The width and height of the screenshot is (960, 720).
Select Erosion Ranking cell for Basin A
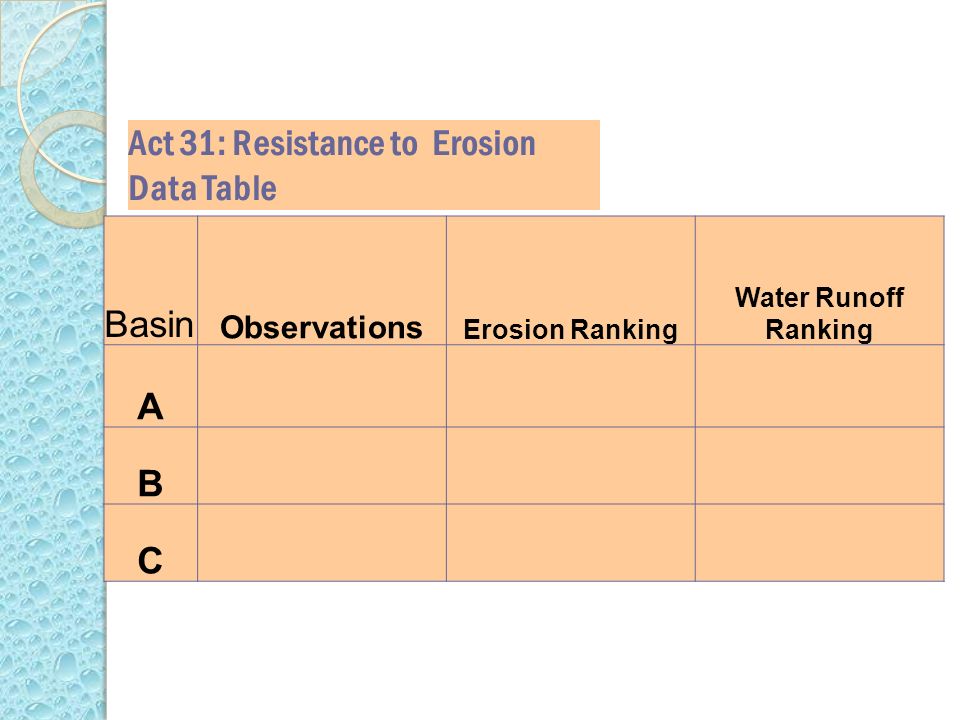[571, 386]
